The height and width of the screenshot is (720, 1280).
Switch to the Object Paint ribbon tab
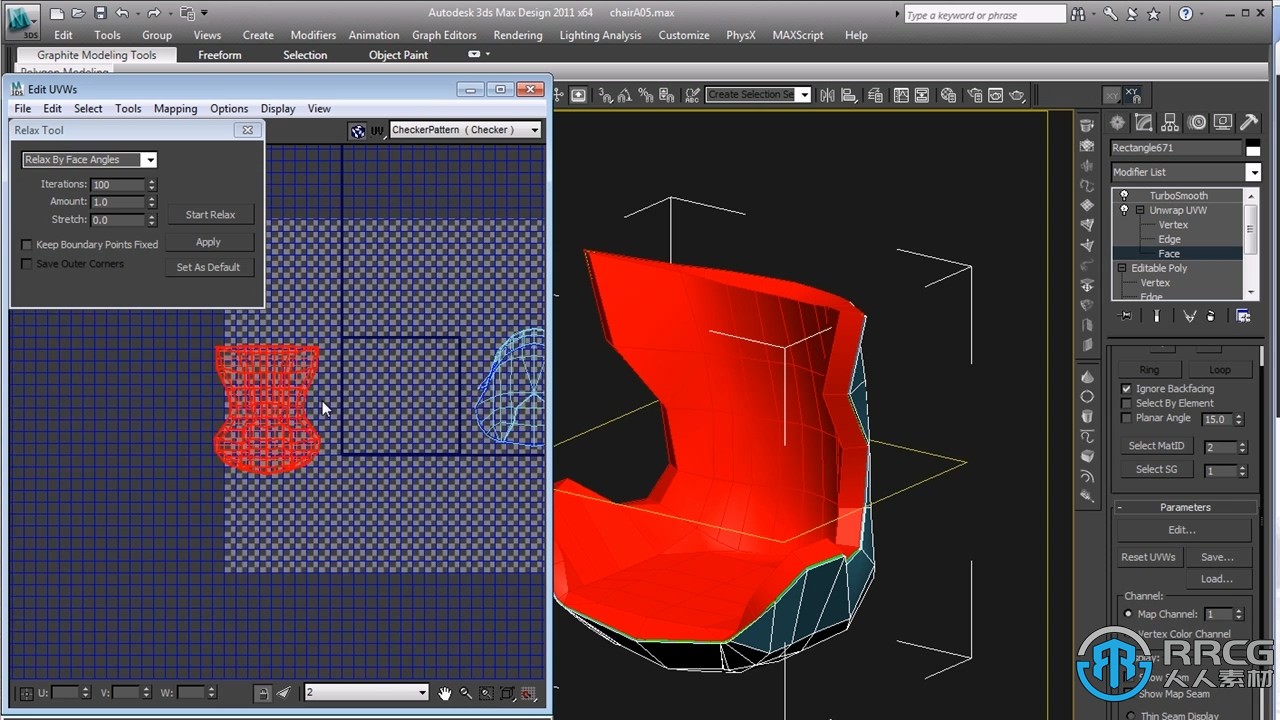coord(398,55)
